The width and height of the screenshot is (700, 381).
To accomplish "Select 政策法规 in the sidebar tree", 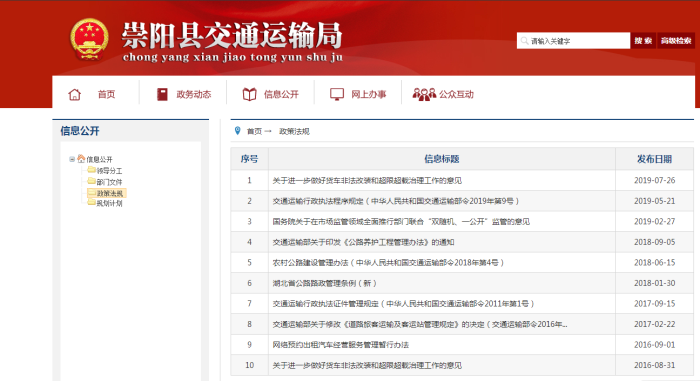I will pos(110,193).
